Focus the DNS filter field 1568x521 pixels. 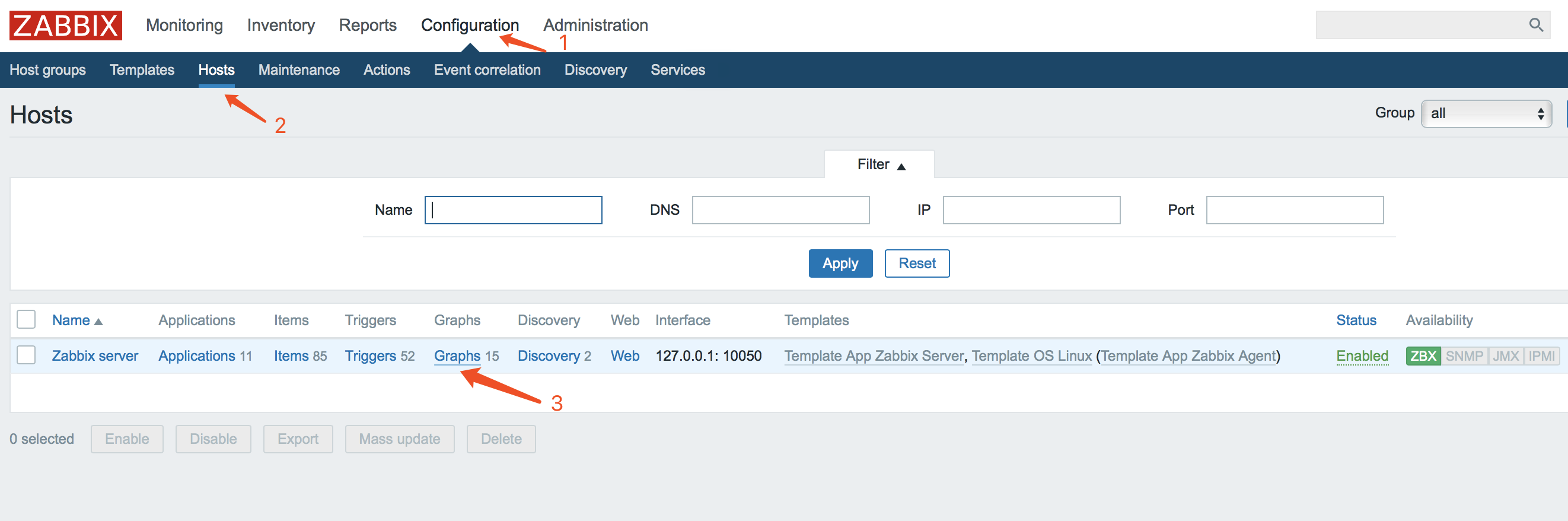click(780, 210)
